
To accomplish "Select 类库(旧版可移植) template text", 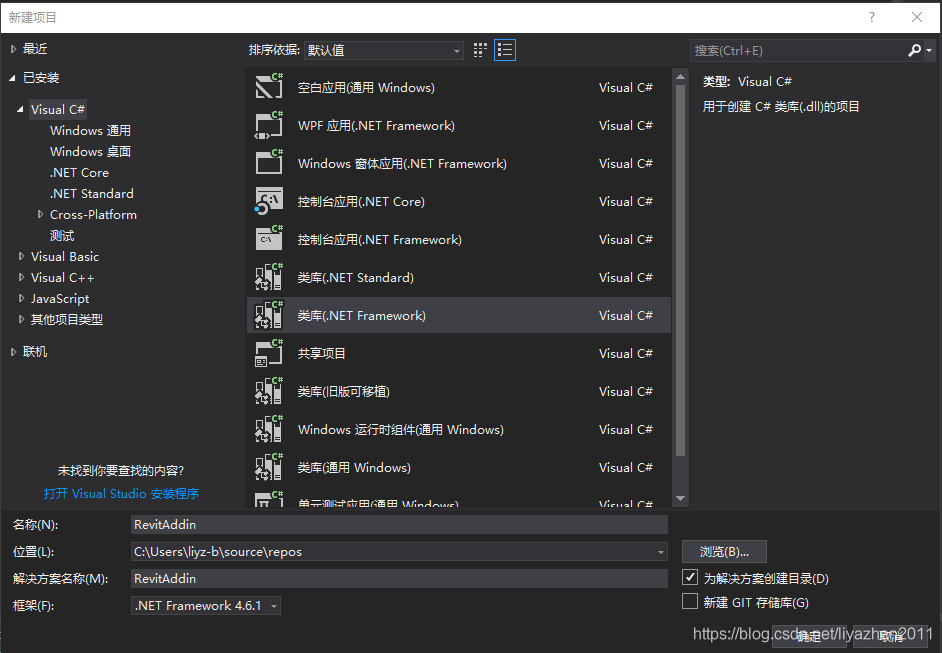I will point(344,392).
